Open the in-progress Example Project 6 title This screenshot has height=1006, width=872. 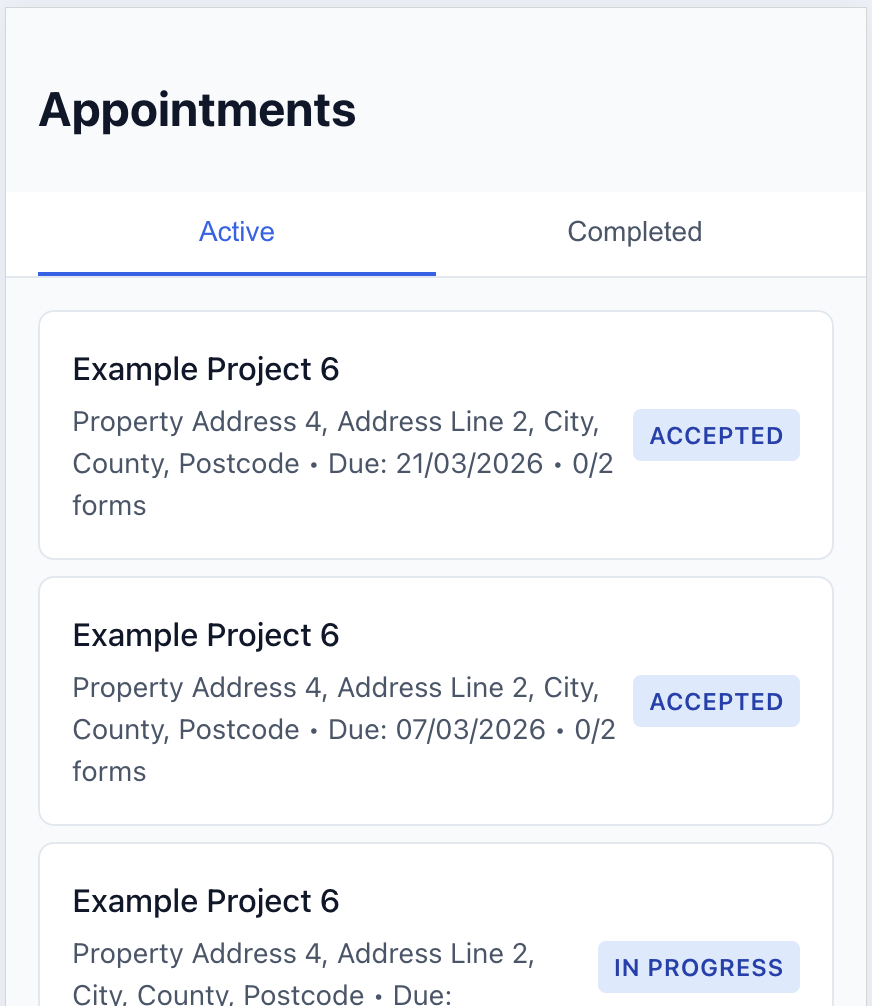(206, 902)
